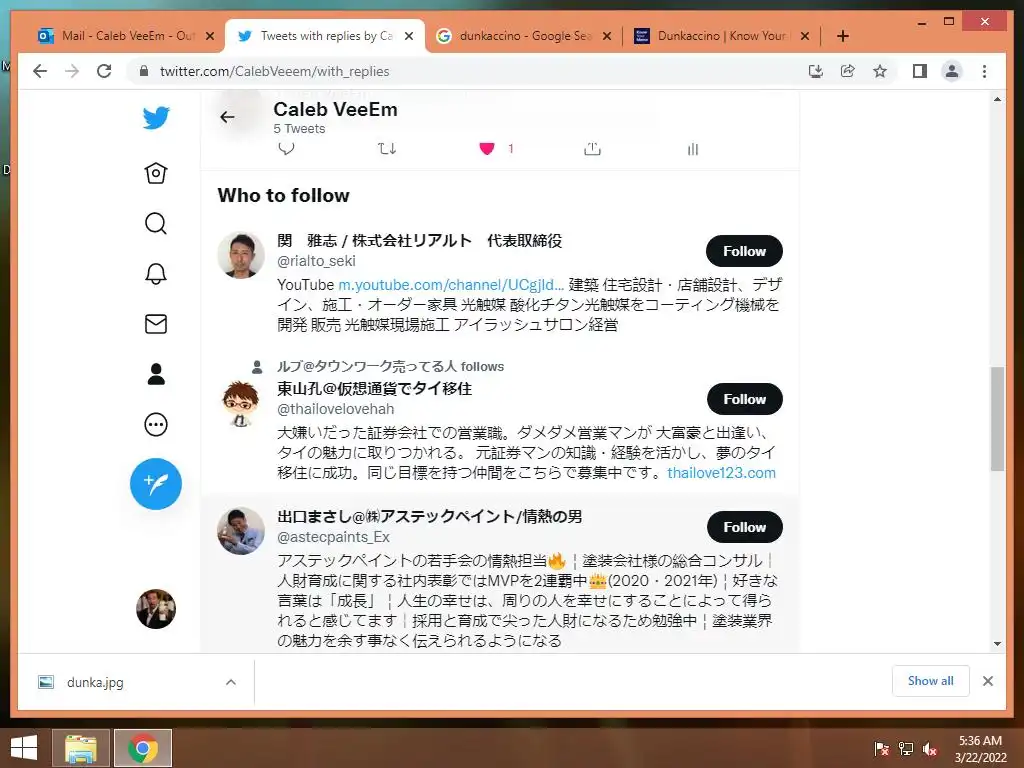The image size is (1024, 768).
Task: Click the account avatar at sidebar bottom
Action: tap(155, 609)
